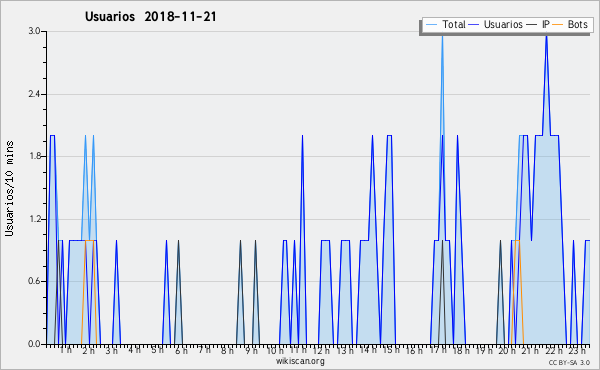
Task: Click the light blue Total legend line swatch
Action: (431, 25)
